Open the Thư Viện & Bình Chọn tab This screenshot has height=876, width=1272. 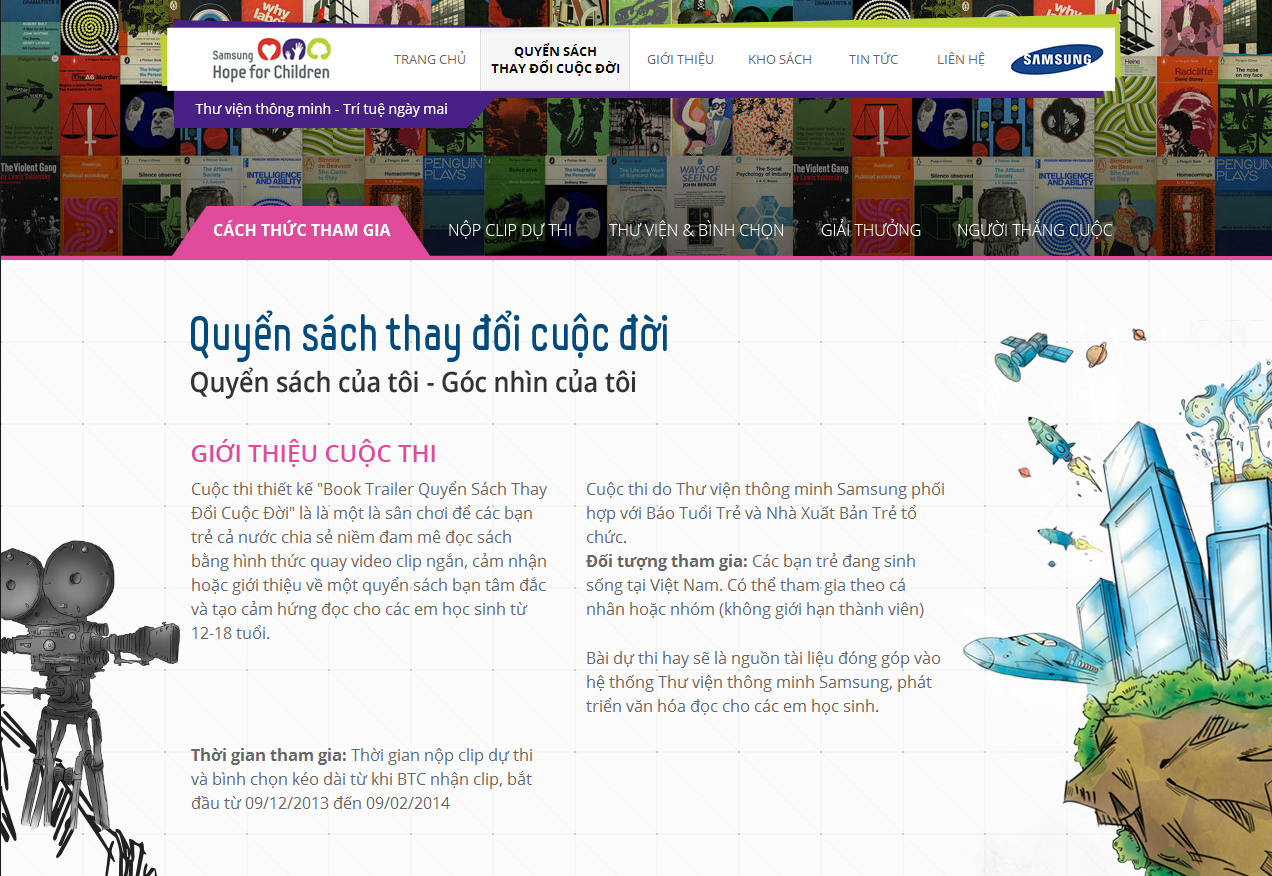tap(696, 231)
